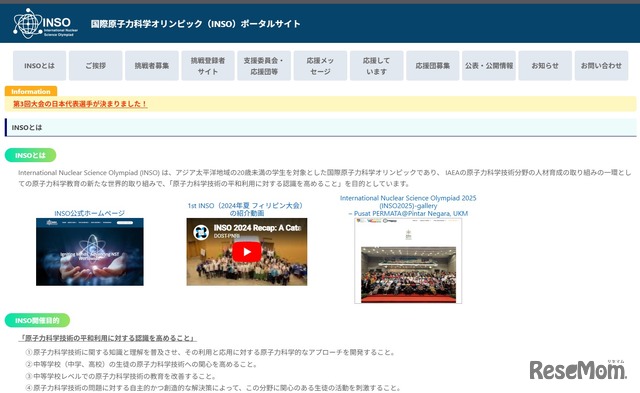640x393 pixels.
Task: Open the お知らせ menu item
Action: coord(545,66)
